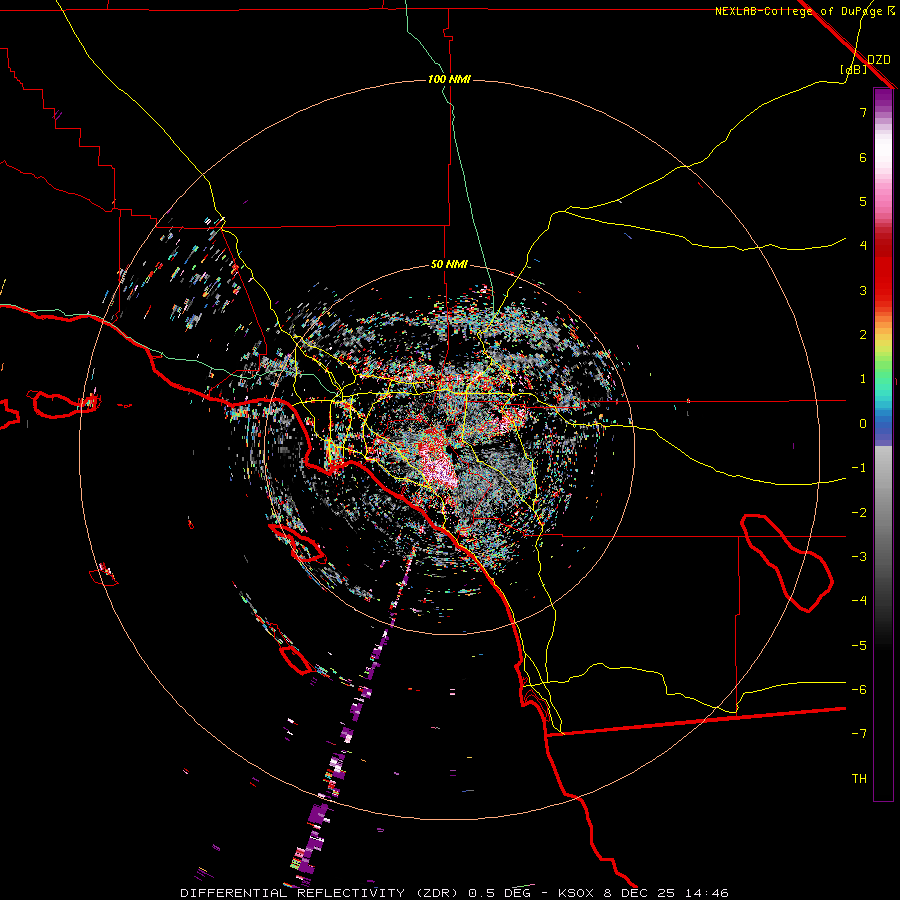Select the -7 value on color scale

point(859,734)
